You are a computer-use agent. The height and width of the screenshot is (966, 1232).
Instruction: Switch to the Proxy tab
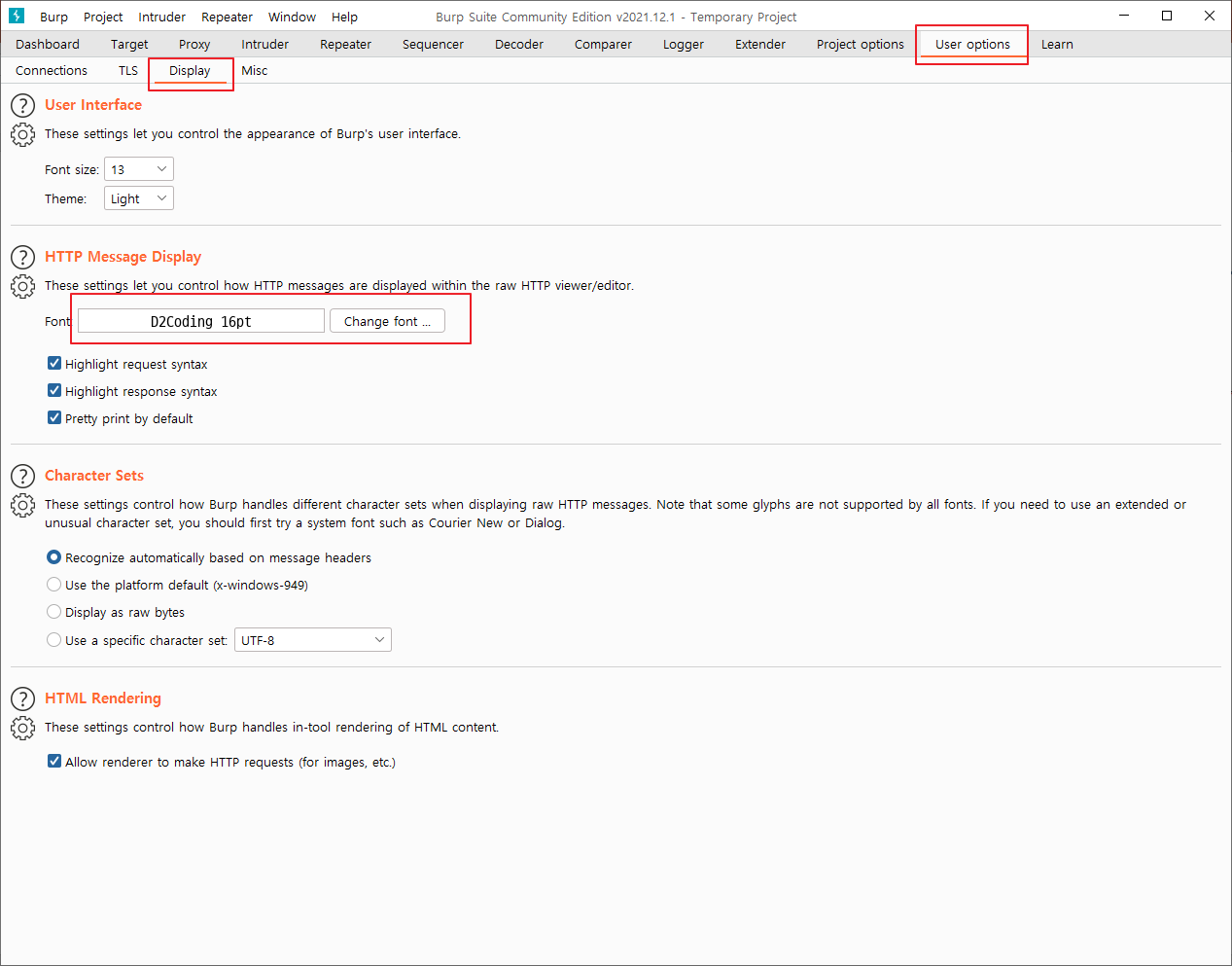(x=194, y=44)
